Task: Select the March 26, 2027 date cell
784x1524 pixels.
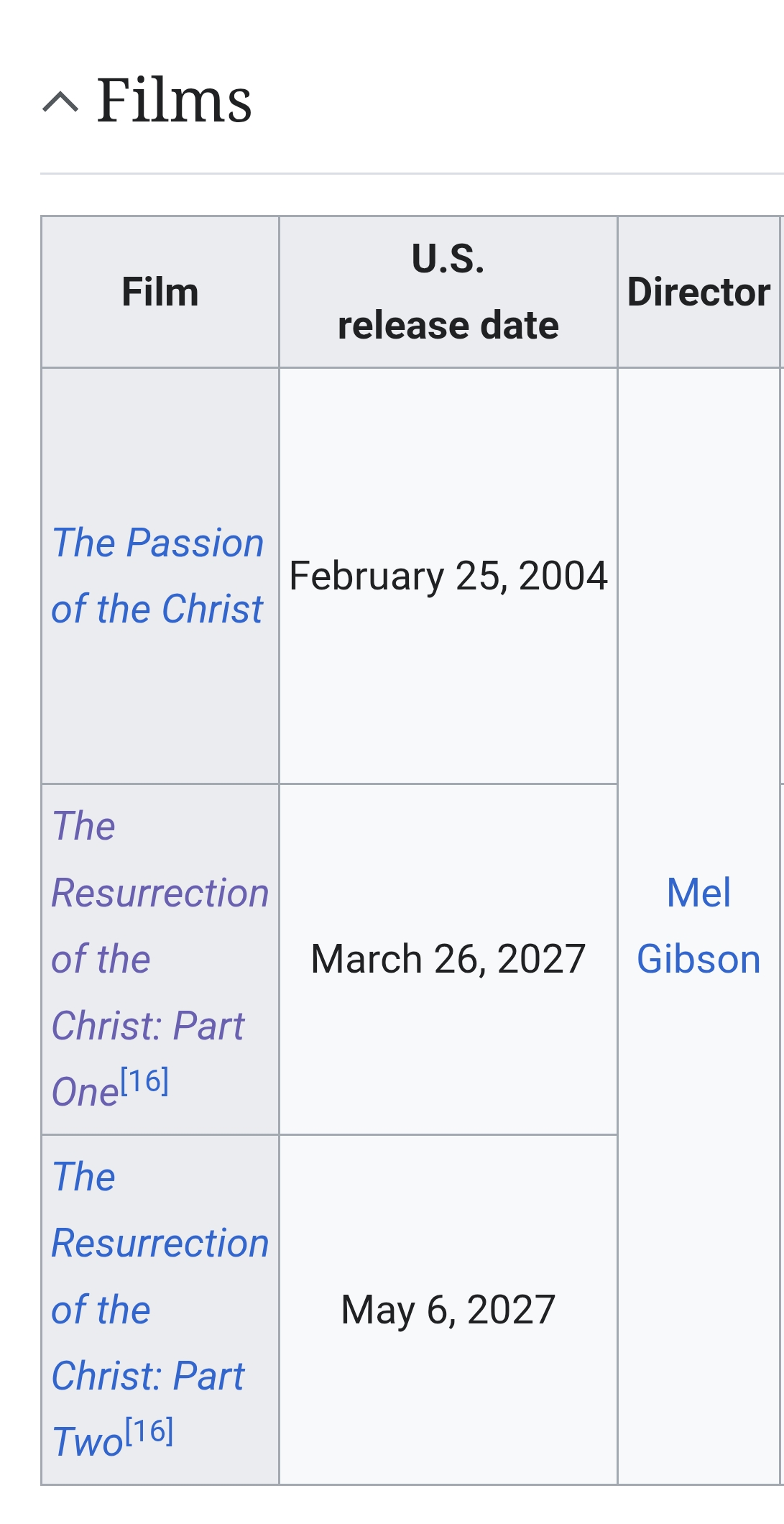Action: pyautogui.click(x=448, y=959)
